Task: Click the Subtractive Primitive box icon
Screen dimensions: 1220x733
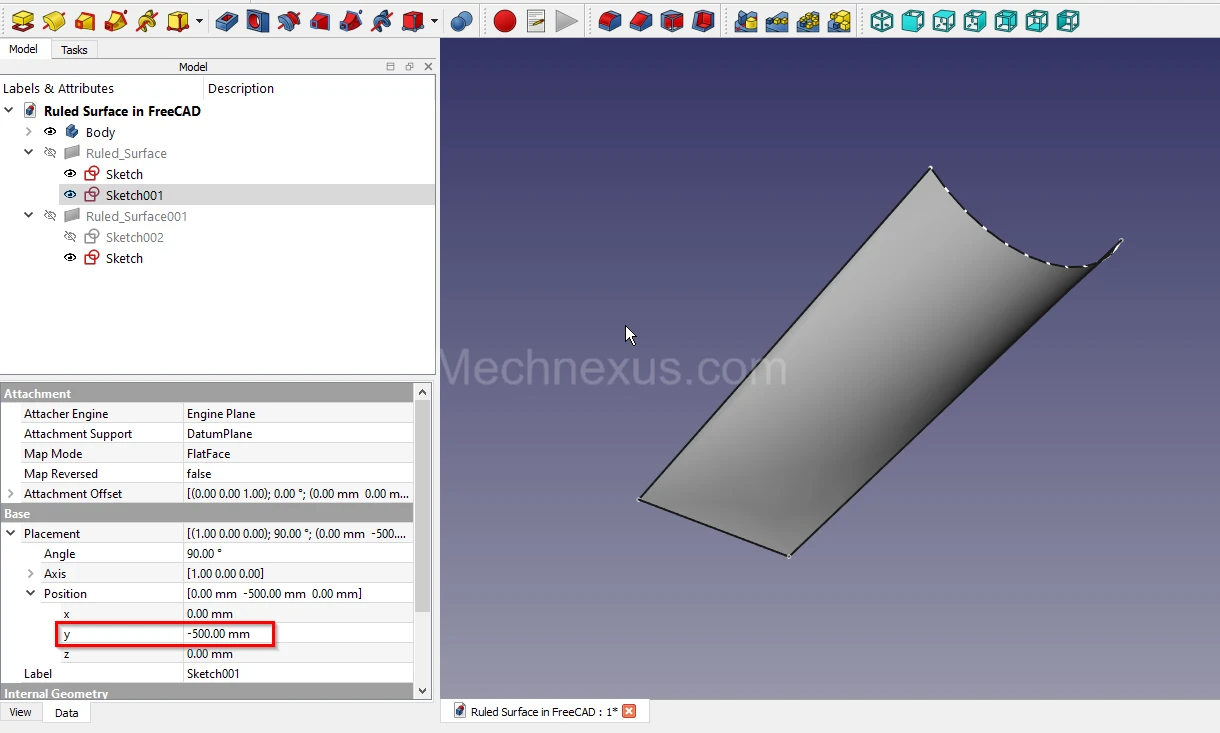Action: click(x=413, y=20)
